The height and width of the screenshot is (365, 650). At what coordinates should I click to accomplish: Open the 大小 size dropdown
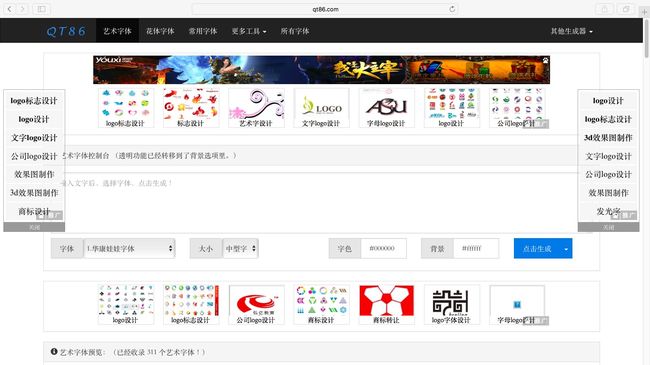pyautogui.click(x=240, y=248)
